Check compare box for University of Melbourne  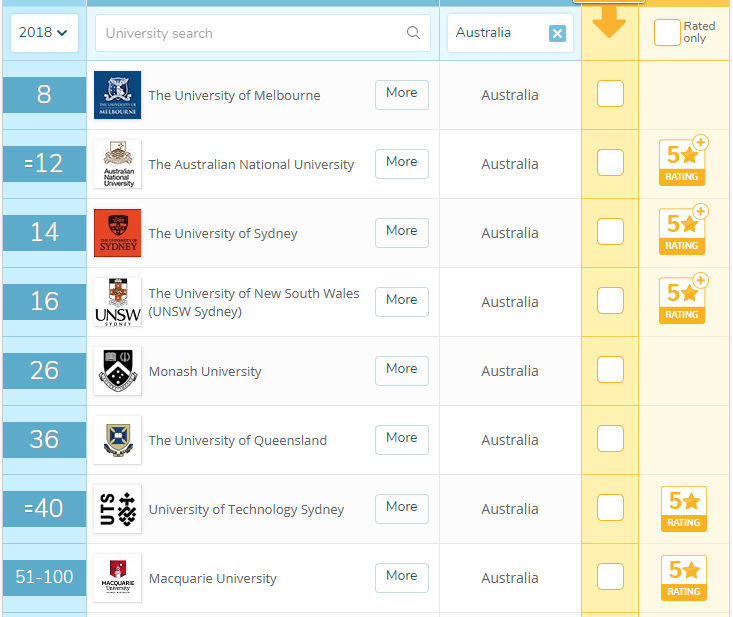click(610, 93)
